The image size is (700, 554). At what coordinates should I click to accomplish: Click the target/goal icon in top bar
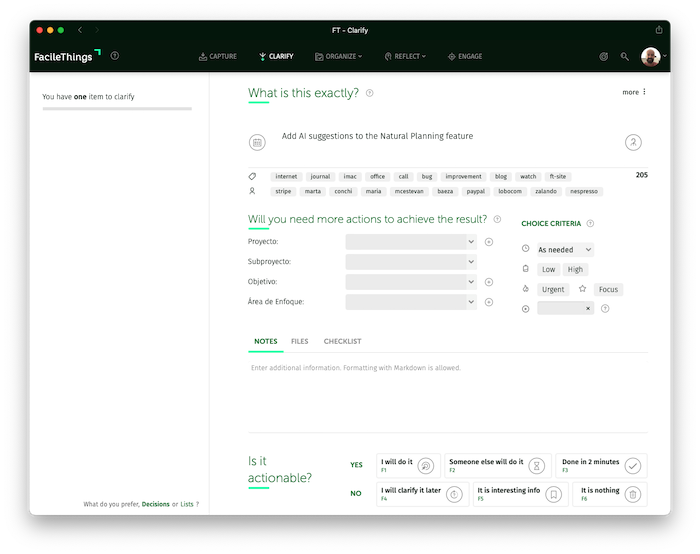[x=604, y=56]
